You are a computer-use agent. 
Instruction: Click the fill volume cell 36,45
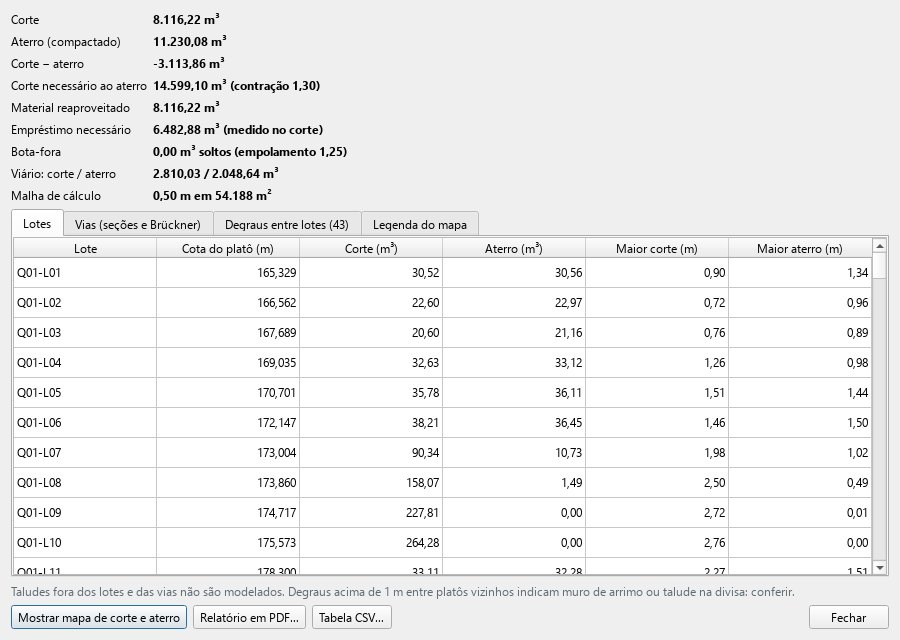coord(514,422)
